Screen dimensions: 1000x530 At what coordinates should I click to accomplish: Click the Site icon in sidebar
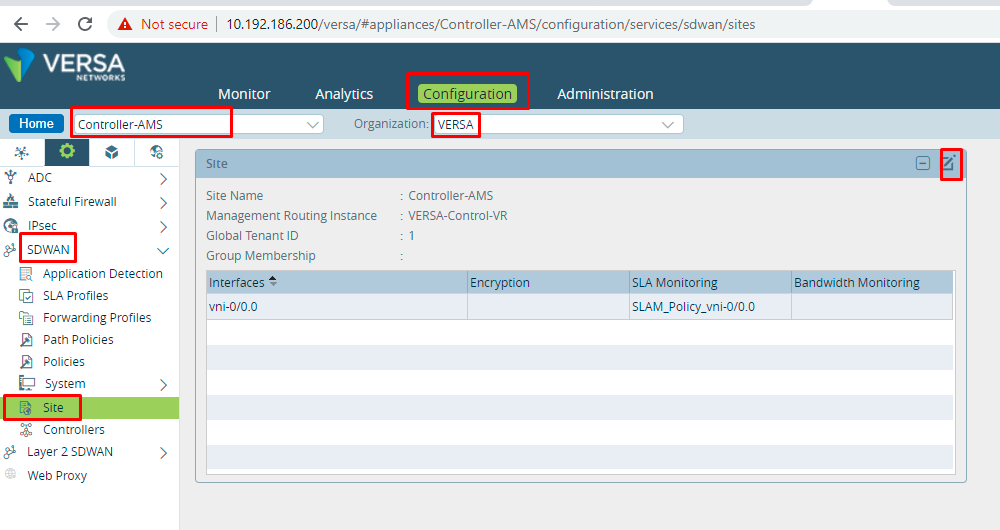click(26, 408)
